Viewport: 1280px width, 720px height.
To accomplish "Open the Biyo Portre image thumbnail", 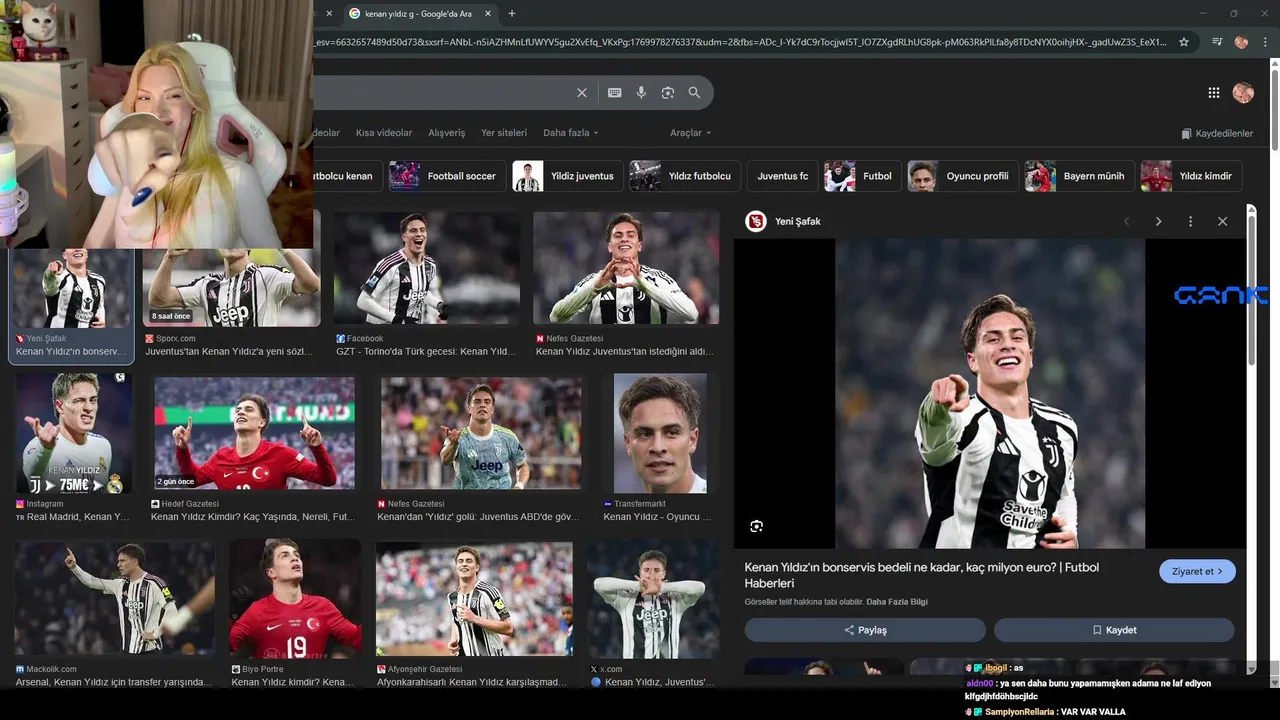I will [295, 599].
